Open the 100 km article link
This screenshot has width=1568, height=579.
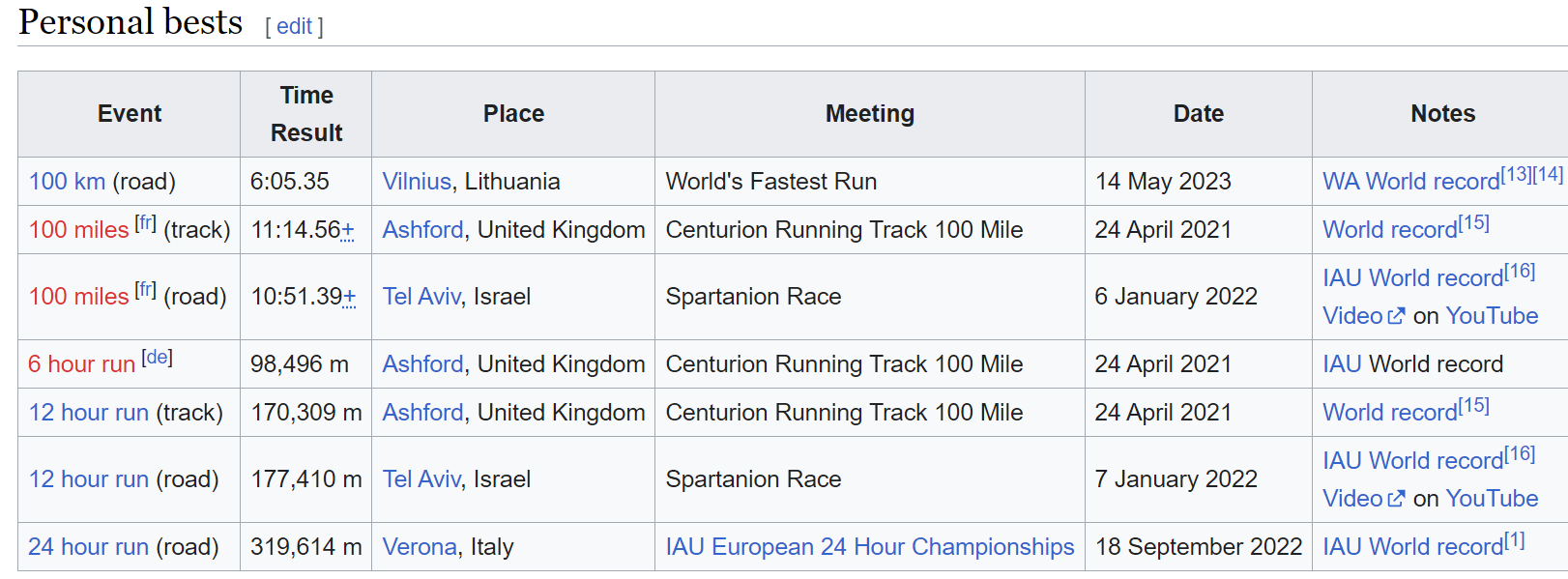click(x=67, y=182)
